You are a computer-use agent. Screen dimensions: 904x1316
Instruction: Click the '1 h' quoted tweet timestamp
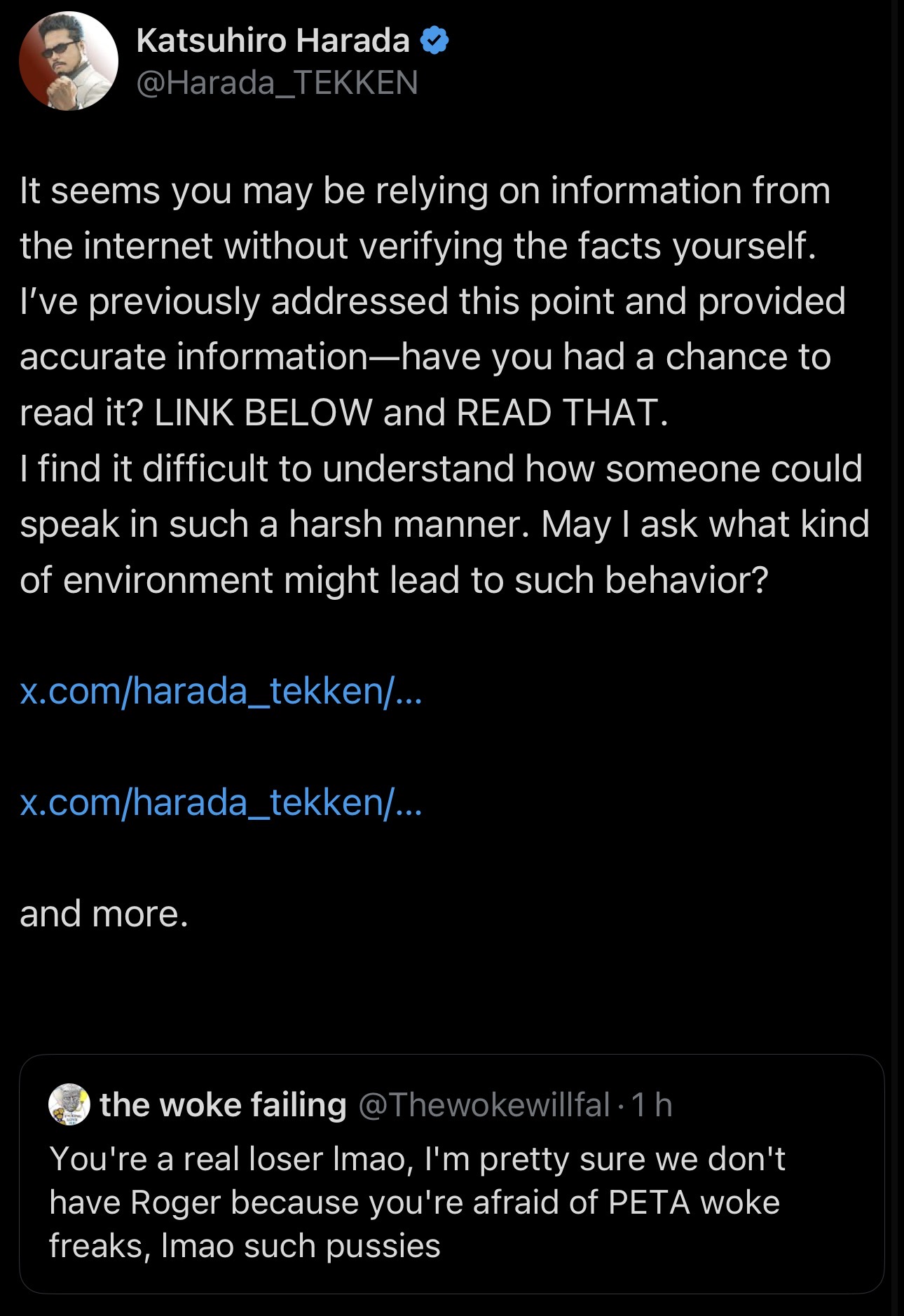652,1105
